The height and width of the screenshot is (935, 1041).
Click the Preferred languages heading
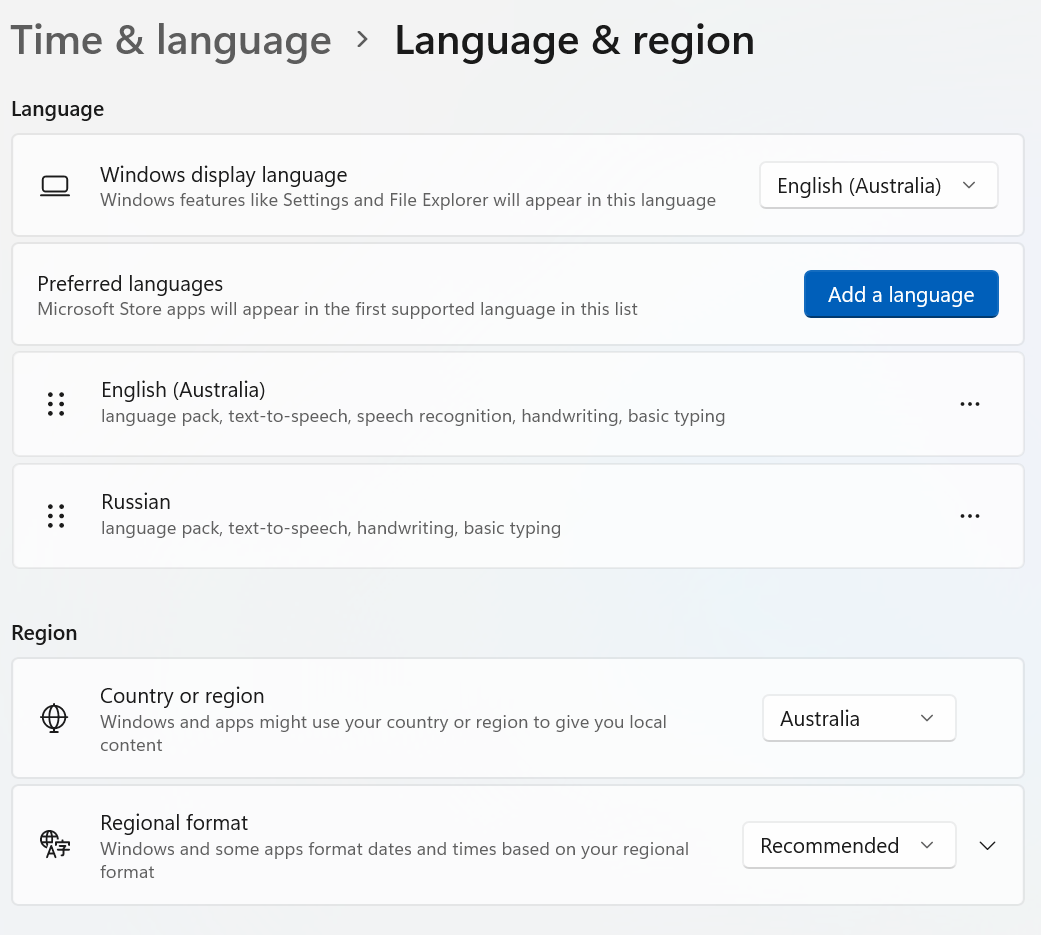click(x=130, y=284)
